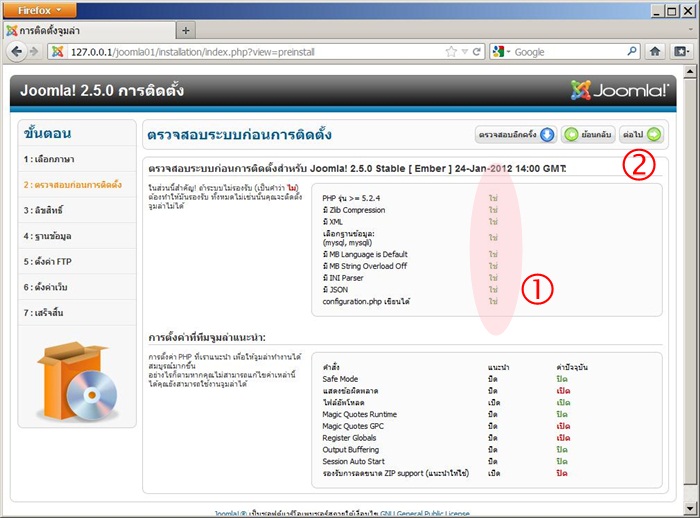Screen dimensions: 700x518
Task: Click the Google search input field
Action: [x=569, y=52]
